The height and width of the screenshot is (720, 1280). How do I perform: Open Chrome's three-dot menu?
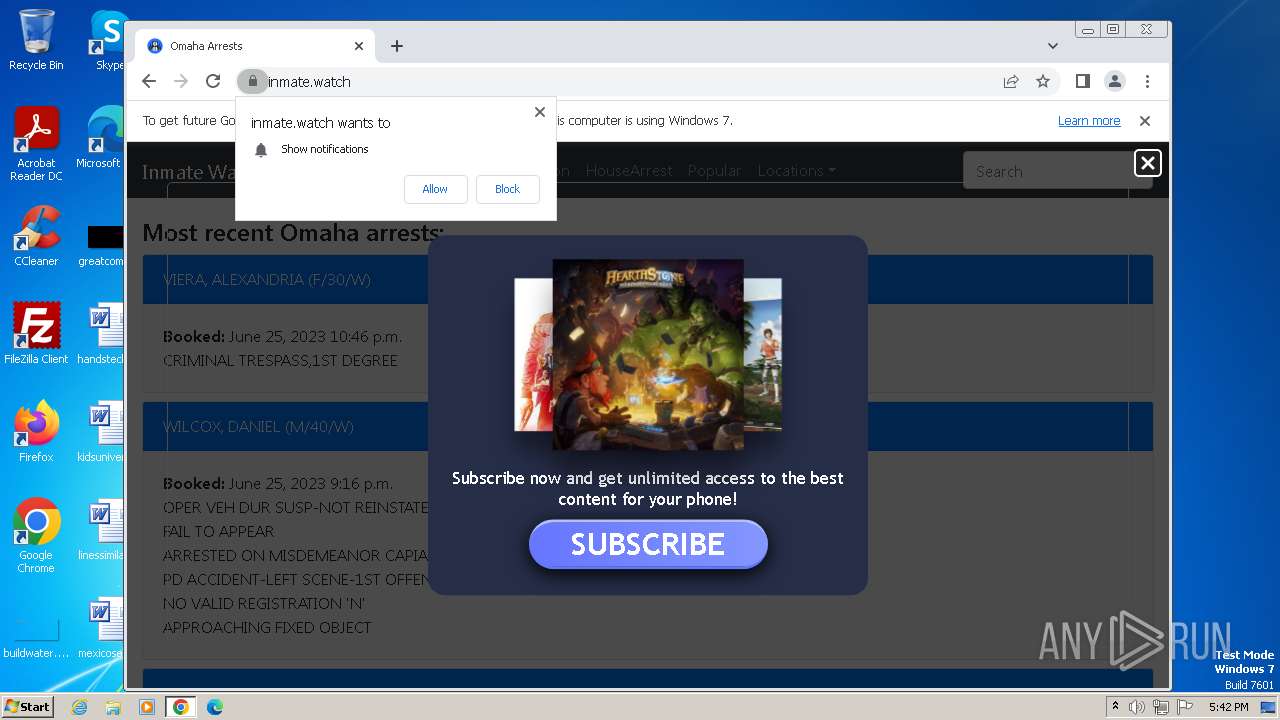click(x=1147, y=82)
